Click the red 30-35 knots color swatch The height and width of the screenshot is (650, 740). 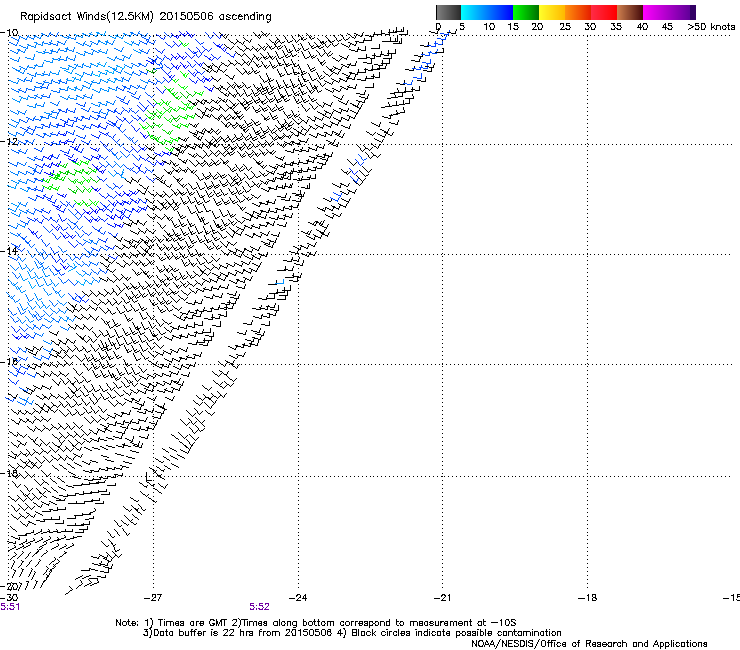pos(604,12)
